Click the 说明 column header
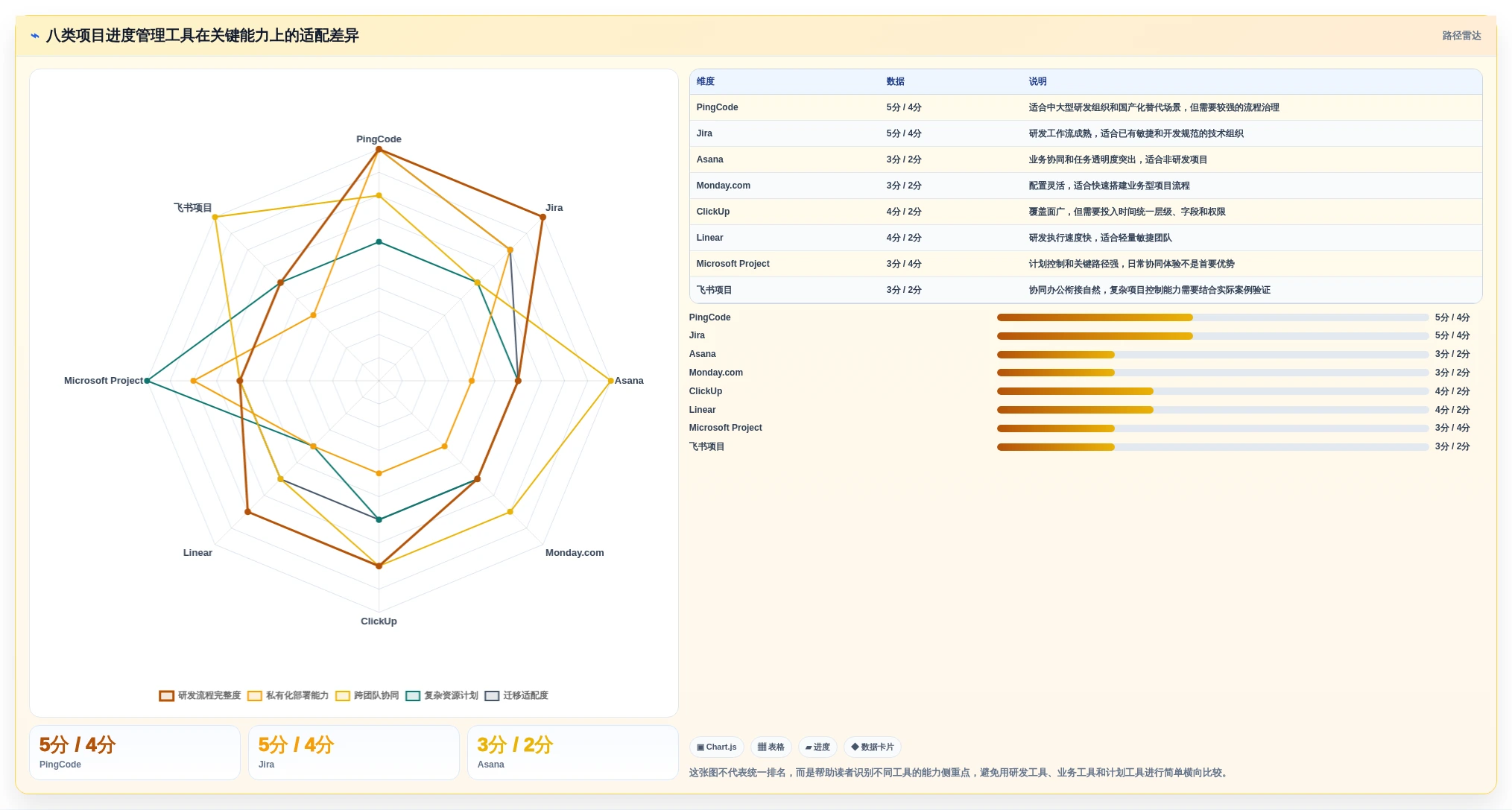The image size is (1512, 810). tap(1037, 82)
